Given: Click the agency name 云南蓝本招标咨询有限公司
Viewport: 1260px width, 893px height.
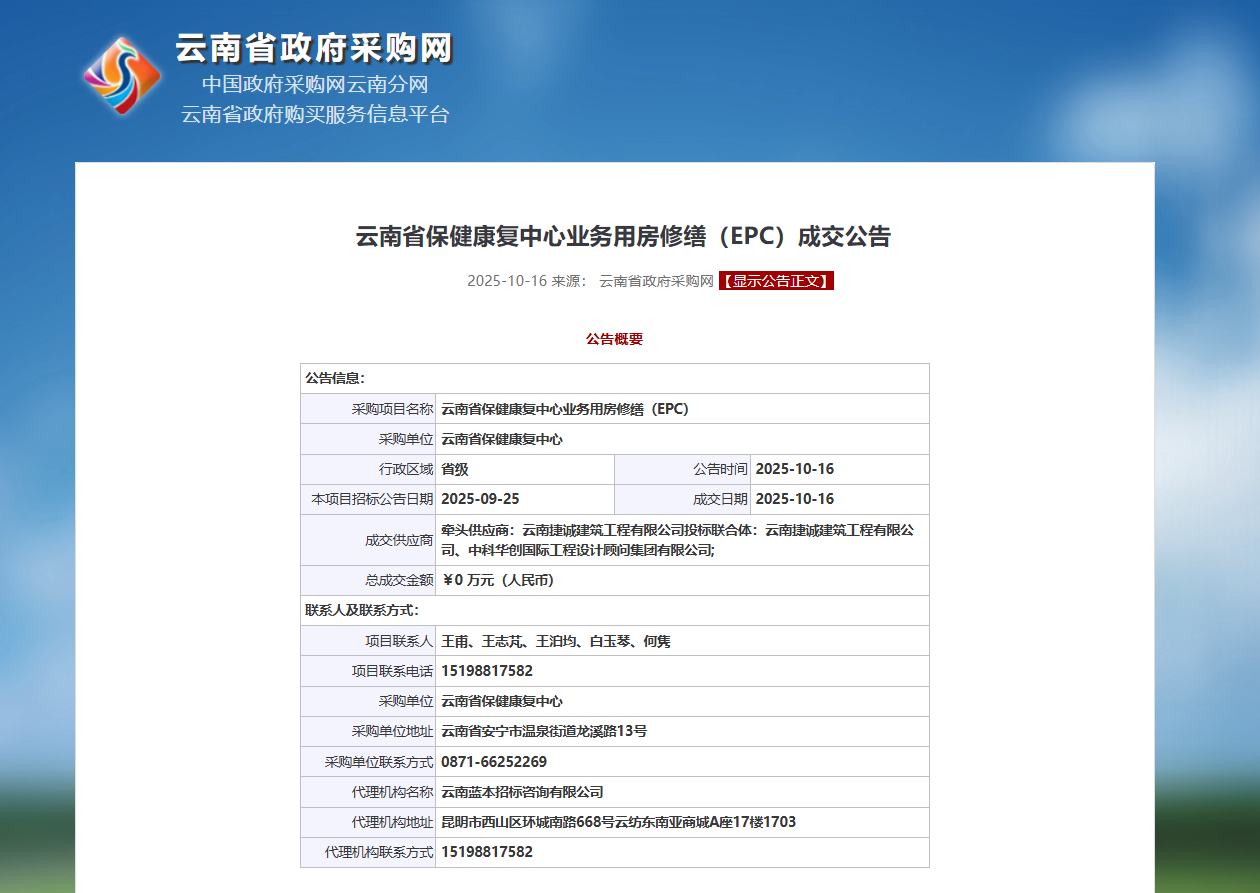Looking at the screenshot, I should point(522,792).
